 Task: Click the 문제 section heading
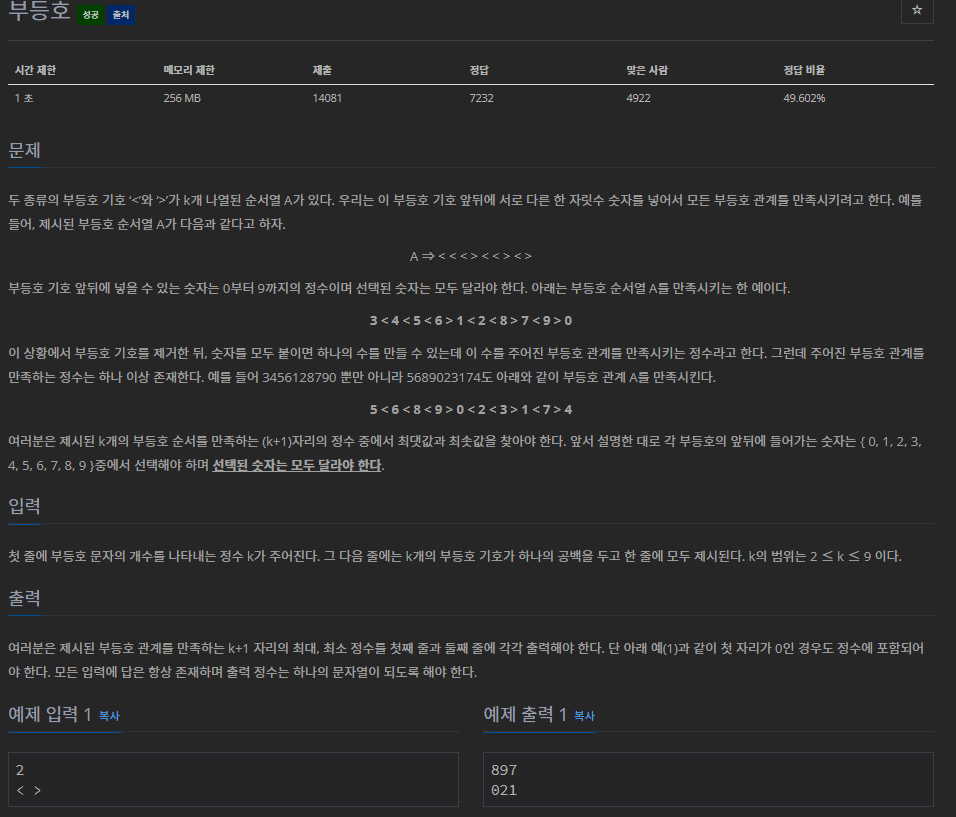(x=24, y=150)
